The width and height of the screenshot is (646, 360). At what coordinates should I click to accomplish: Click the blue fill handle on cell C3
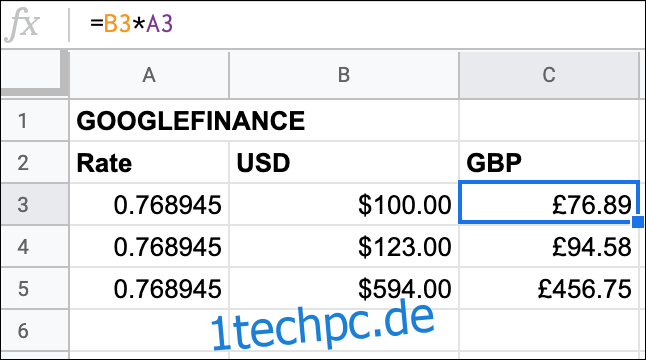[637, 222]
